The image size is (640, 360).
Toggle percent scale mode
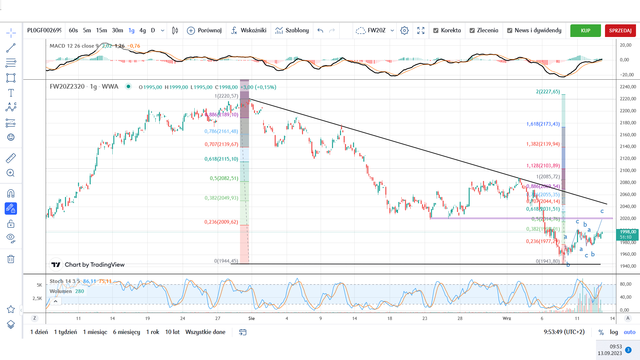pos(601,332)
